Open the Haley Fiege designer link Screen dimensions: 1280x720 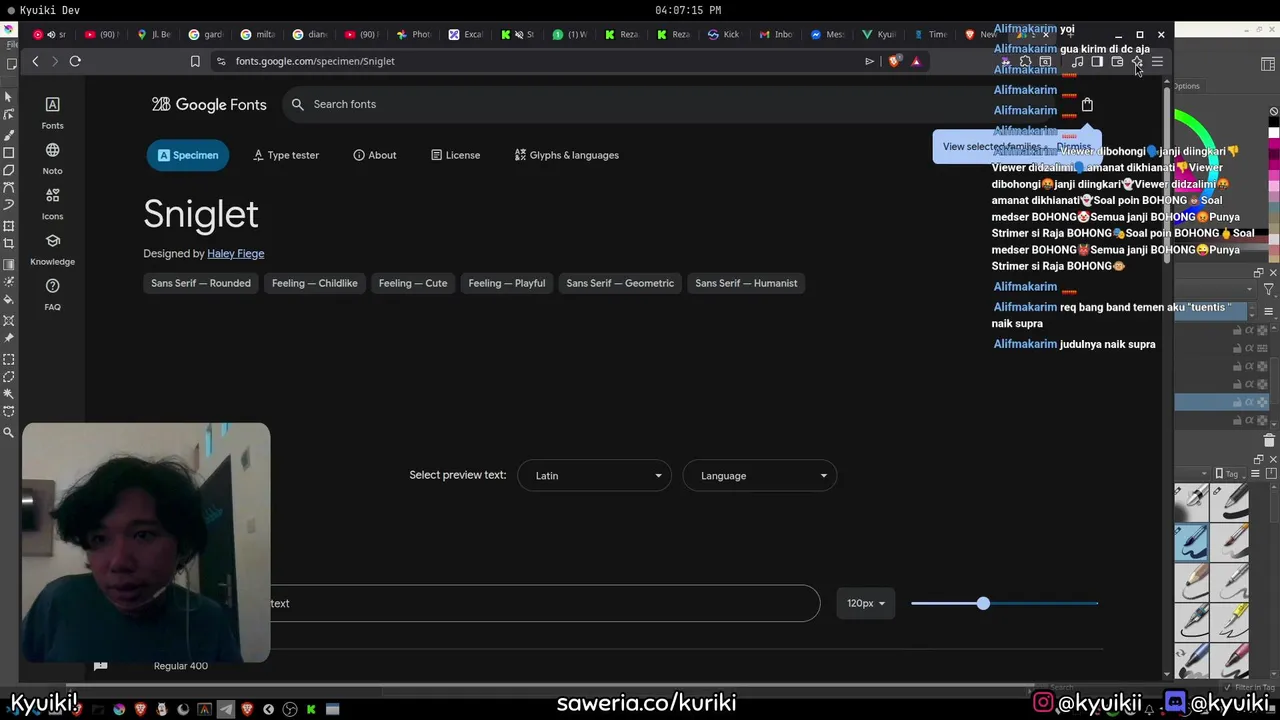click(x=235, y=254)
